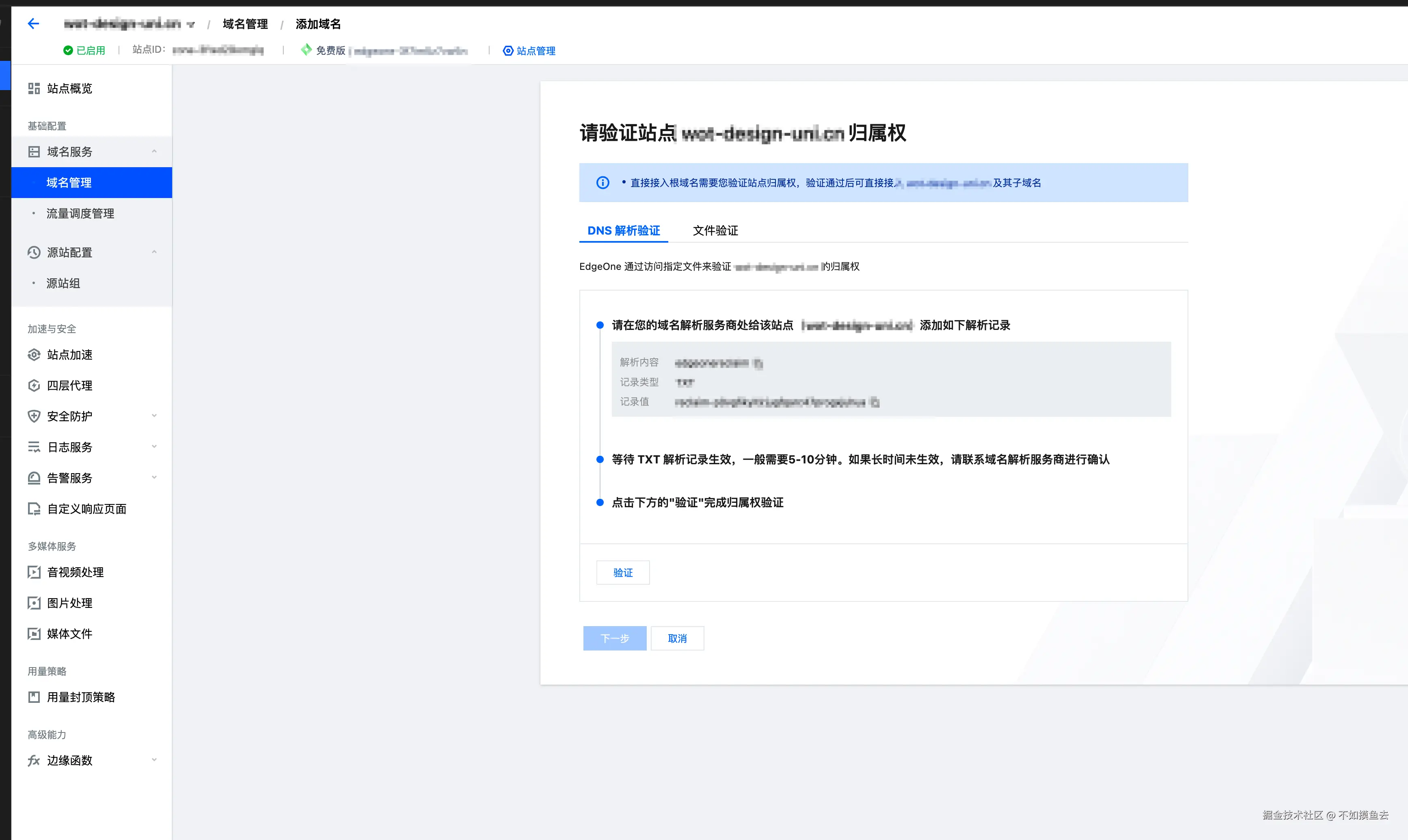Click the usage cap policy icon

click(x=34, y=697)
